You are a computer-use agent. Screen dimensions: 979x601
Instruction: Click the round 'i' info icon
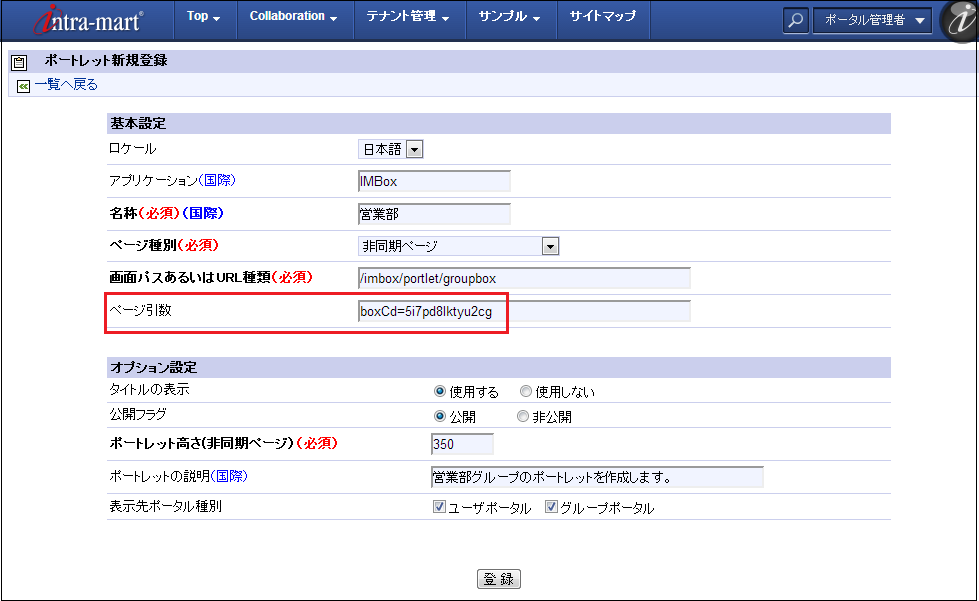958,20
